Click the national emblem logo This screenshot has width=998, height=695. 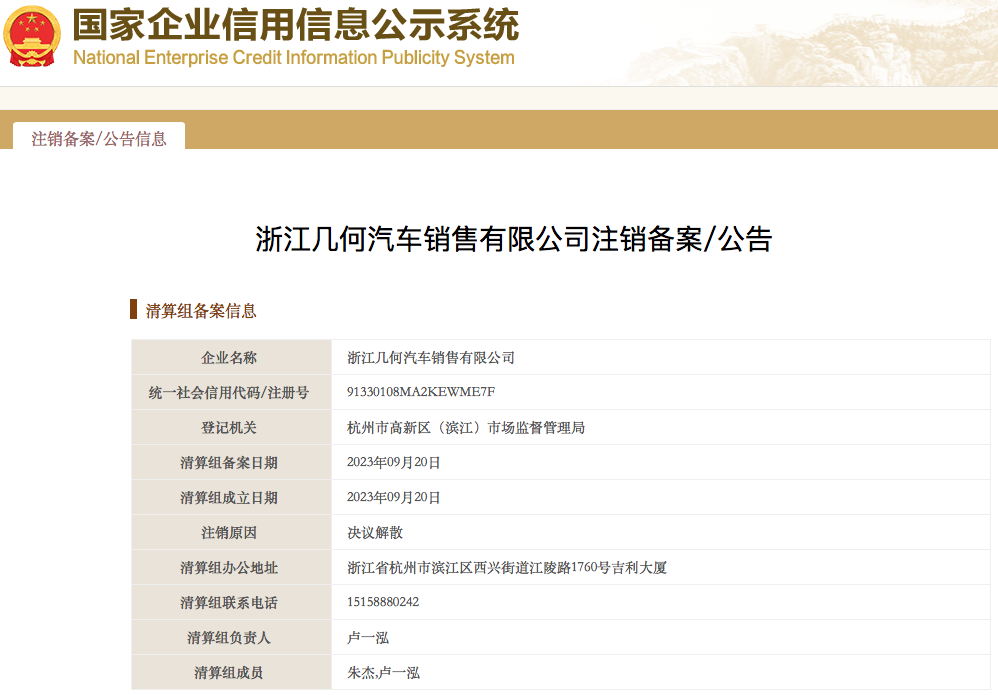tap(32, 37)
